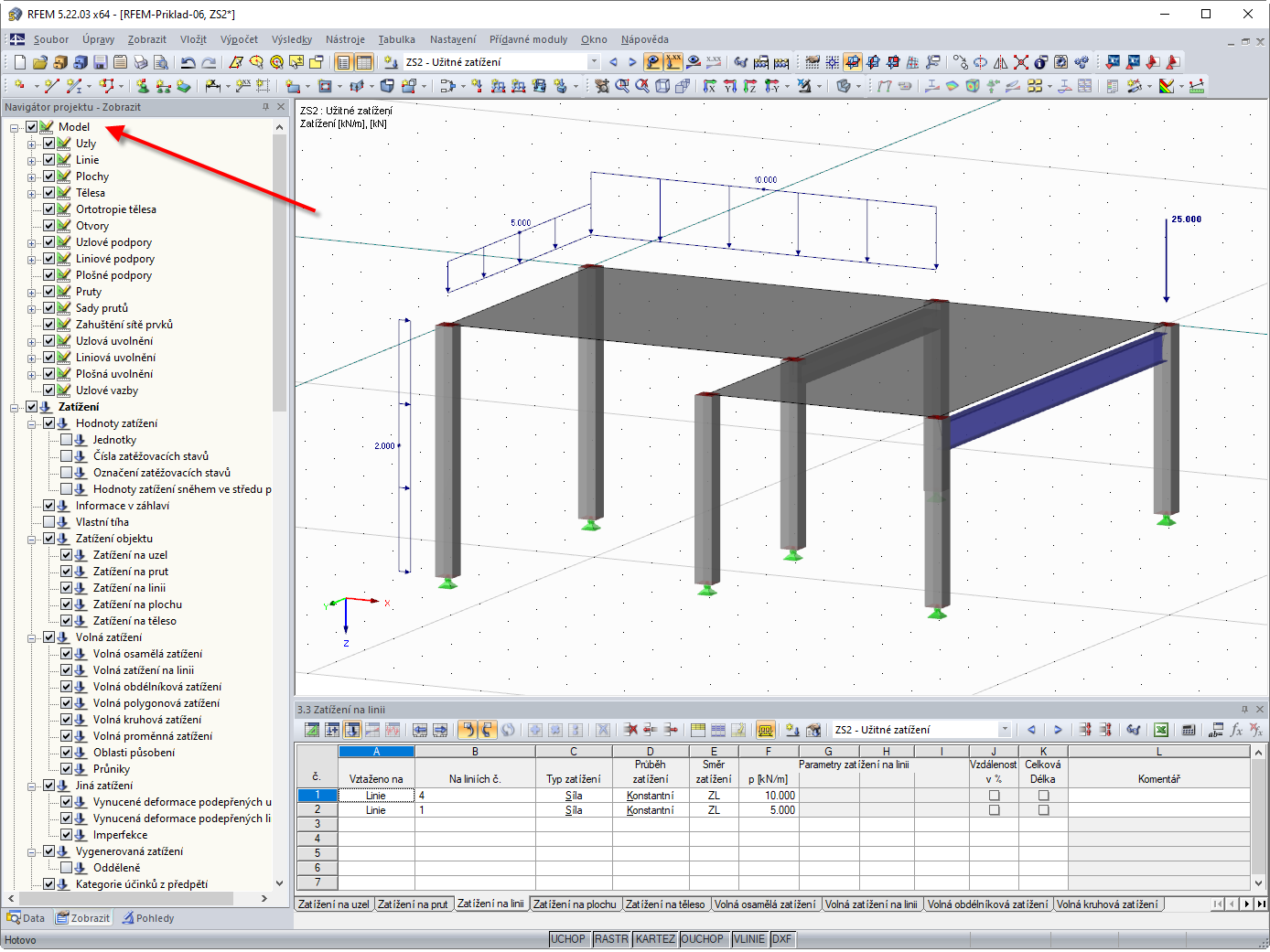Toggle the DXF status bar button
The image size is (1270, 952).
coord(781,939)
